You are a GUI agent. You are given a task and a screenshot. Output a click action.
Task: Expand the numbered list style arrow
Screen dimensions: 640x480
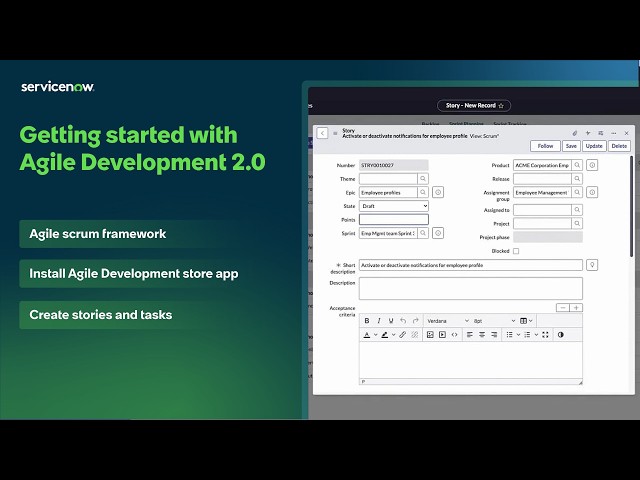coord(536,335)
